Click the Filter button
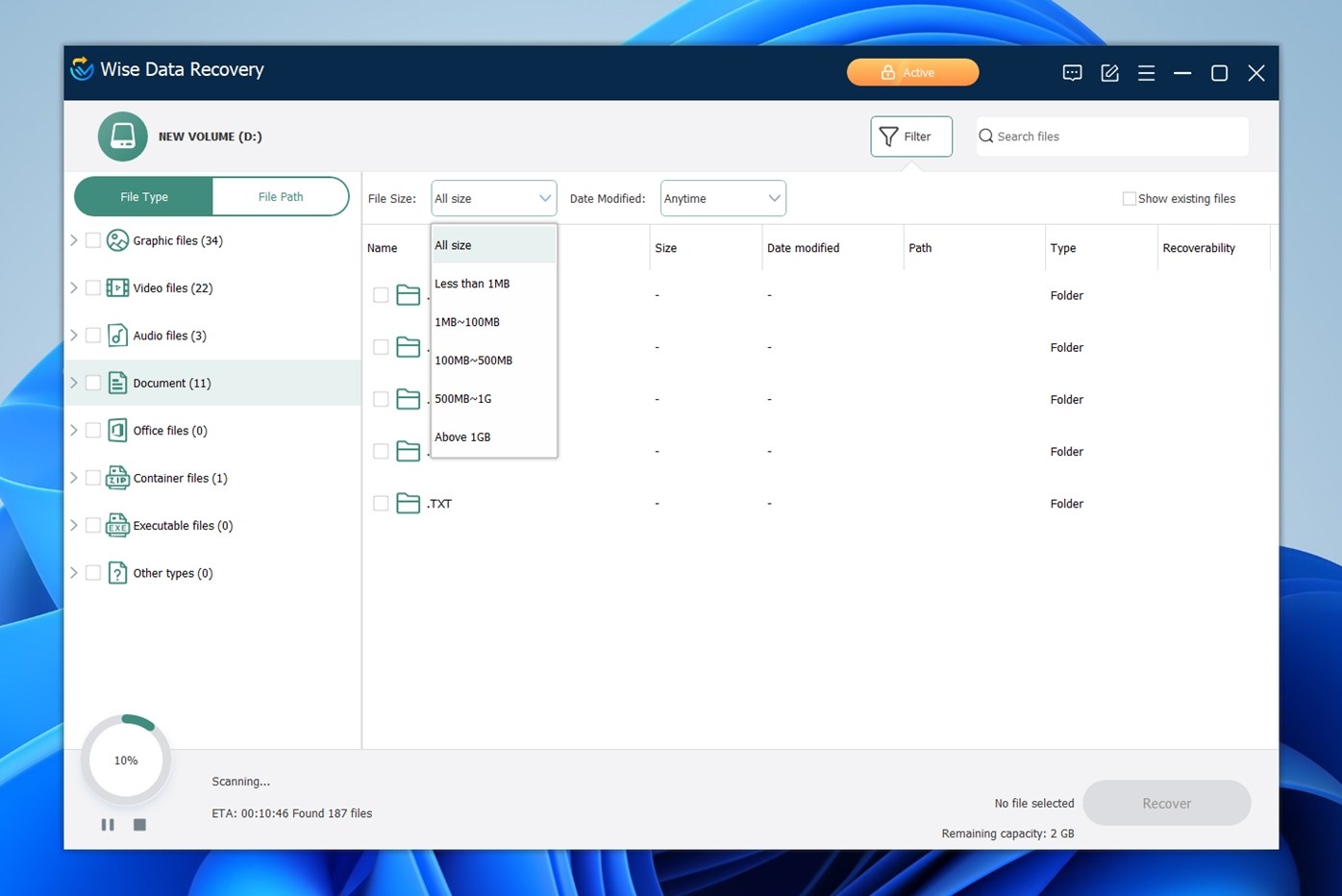This screenshot has width=1342, height=896. pyautogui.click(x=911, y=137)
